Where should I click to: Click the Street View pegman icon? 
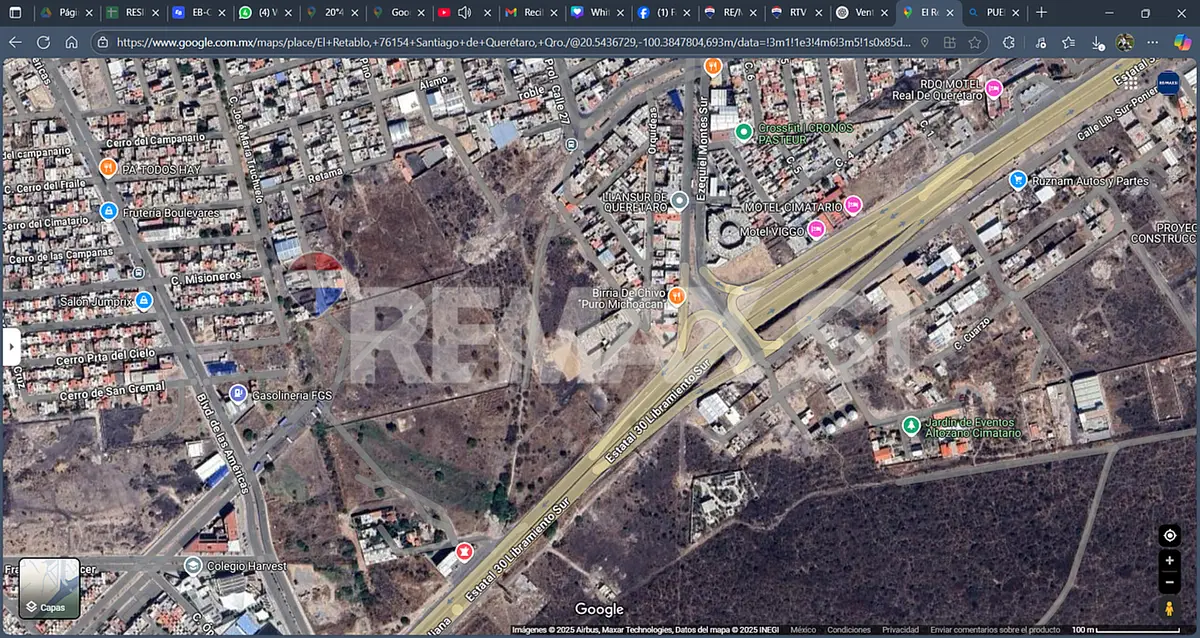(x=1170, y=608)
